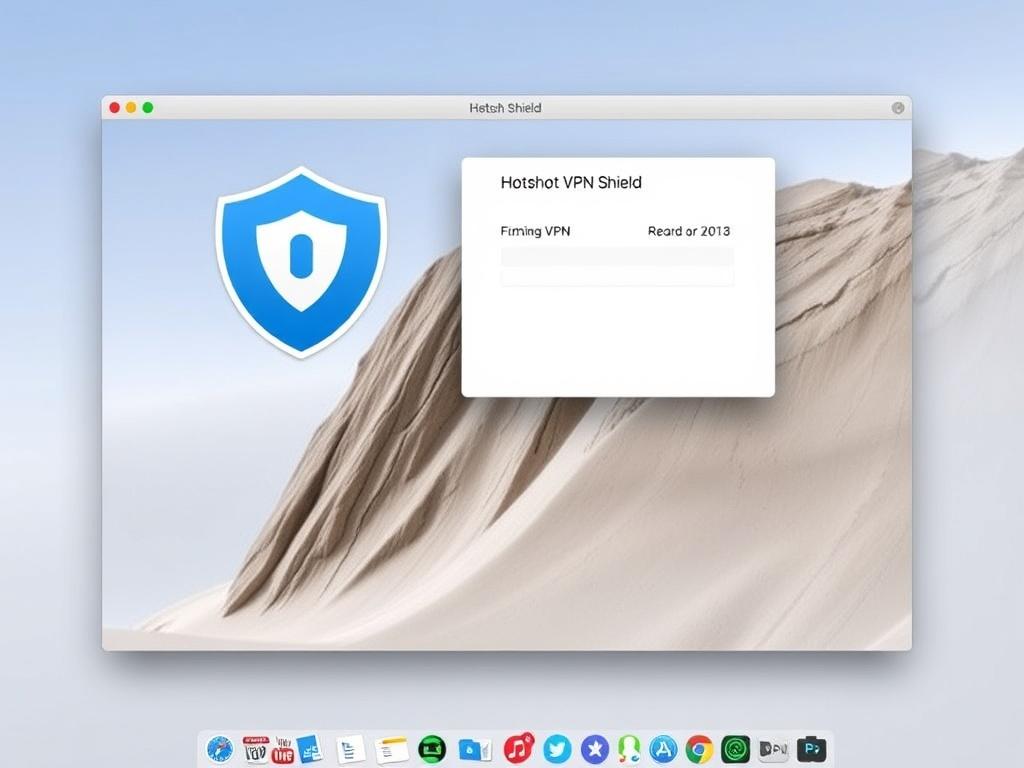Open Safari from the dock

pyautogui.click(x=219, y=749)
